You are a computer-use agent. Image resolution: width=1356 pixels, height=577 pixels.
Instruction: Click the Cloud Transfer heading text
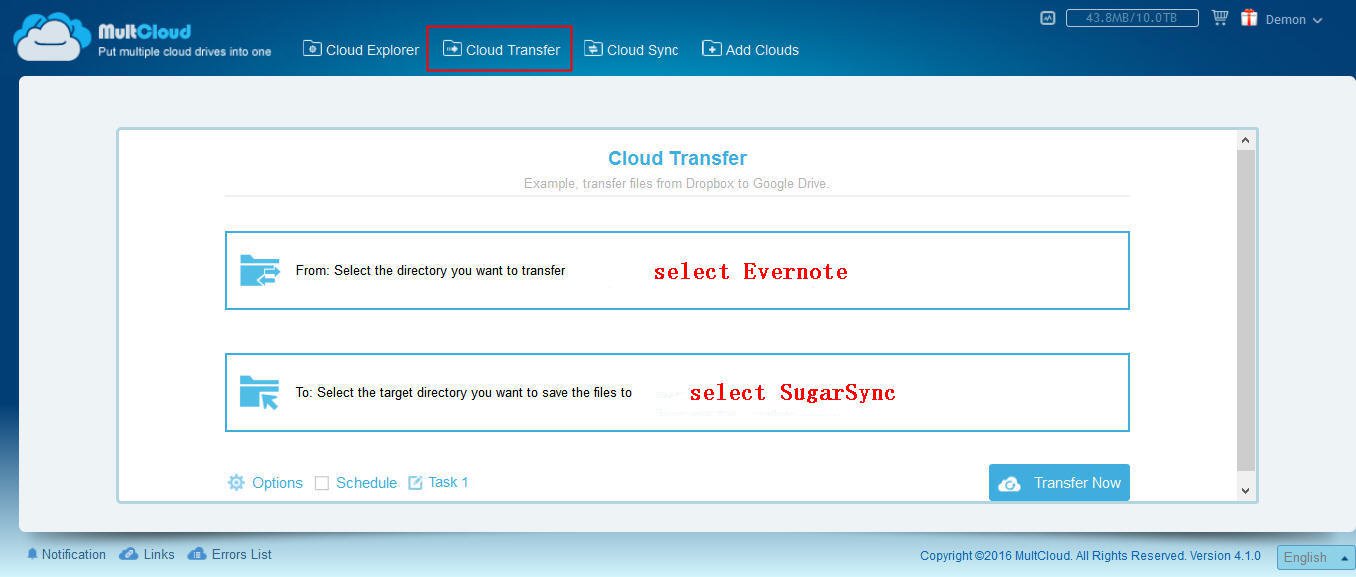point(677,158)
